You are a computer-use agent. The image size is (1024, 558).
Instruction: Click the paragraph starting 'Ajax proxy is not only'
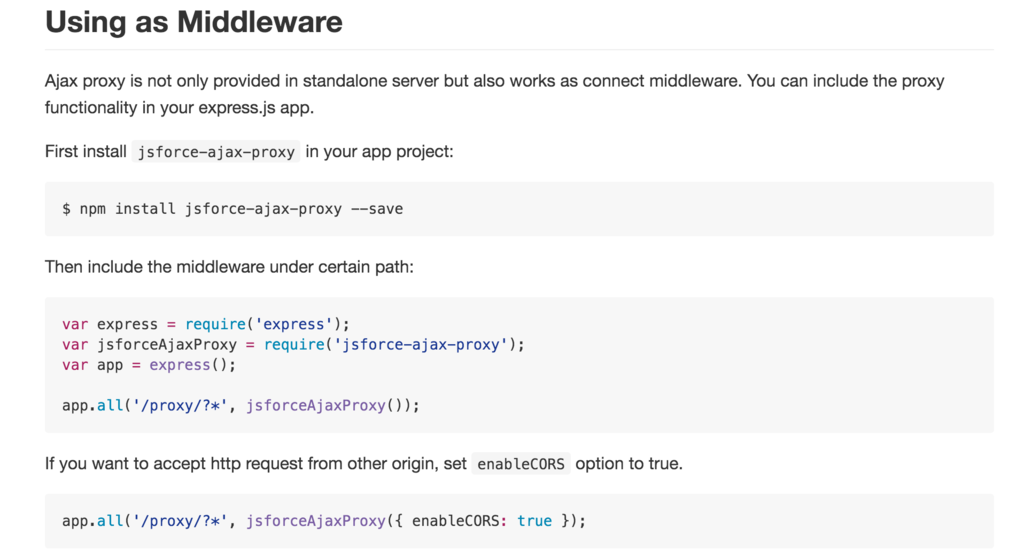tap(494, 94)
